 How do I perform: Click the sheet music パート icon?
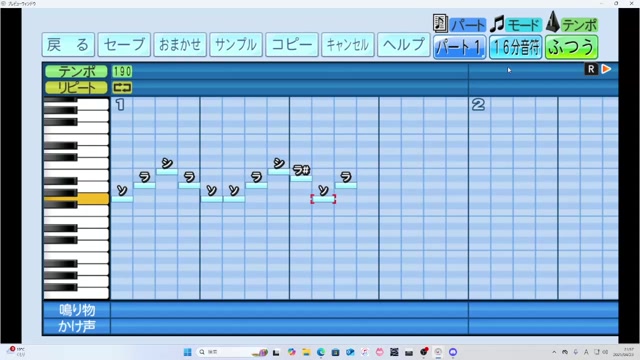coord(440,23)
